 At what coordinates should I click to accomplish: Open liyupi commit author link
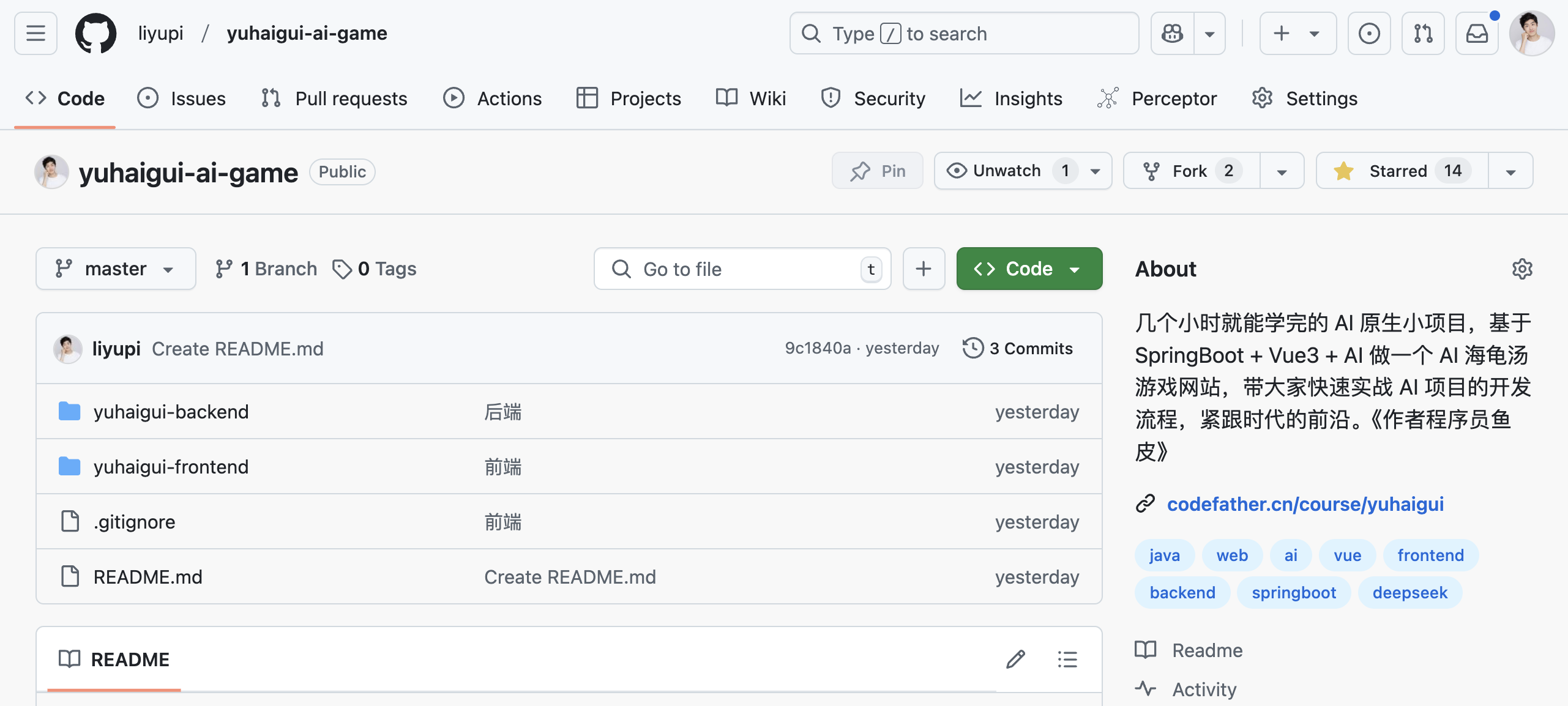coord(116,348)
